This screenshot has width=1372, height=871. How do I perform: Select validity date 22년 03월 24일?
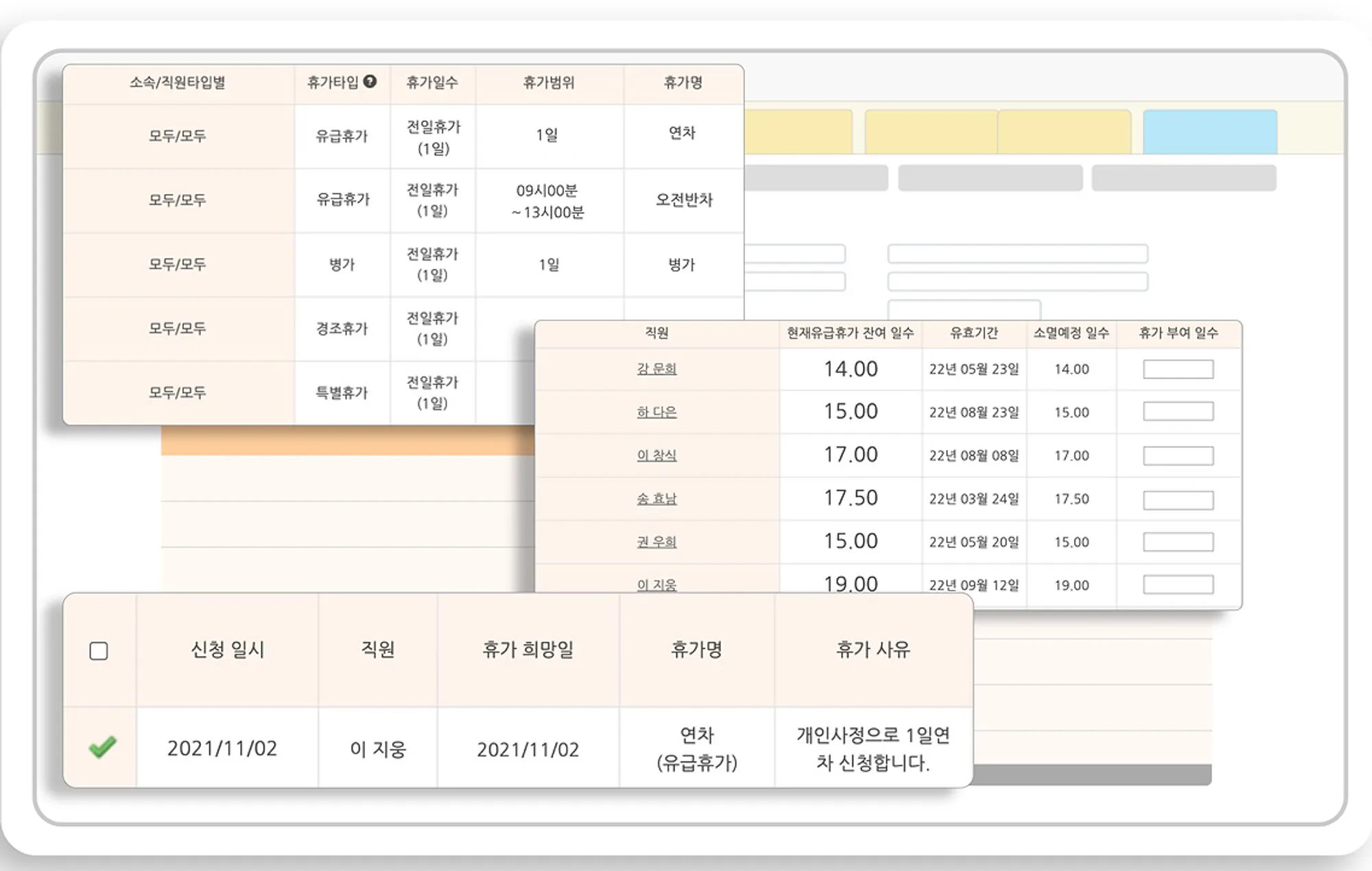974,499
